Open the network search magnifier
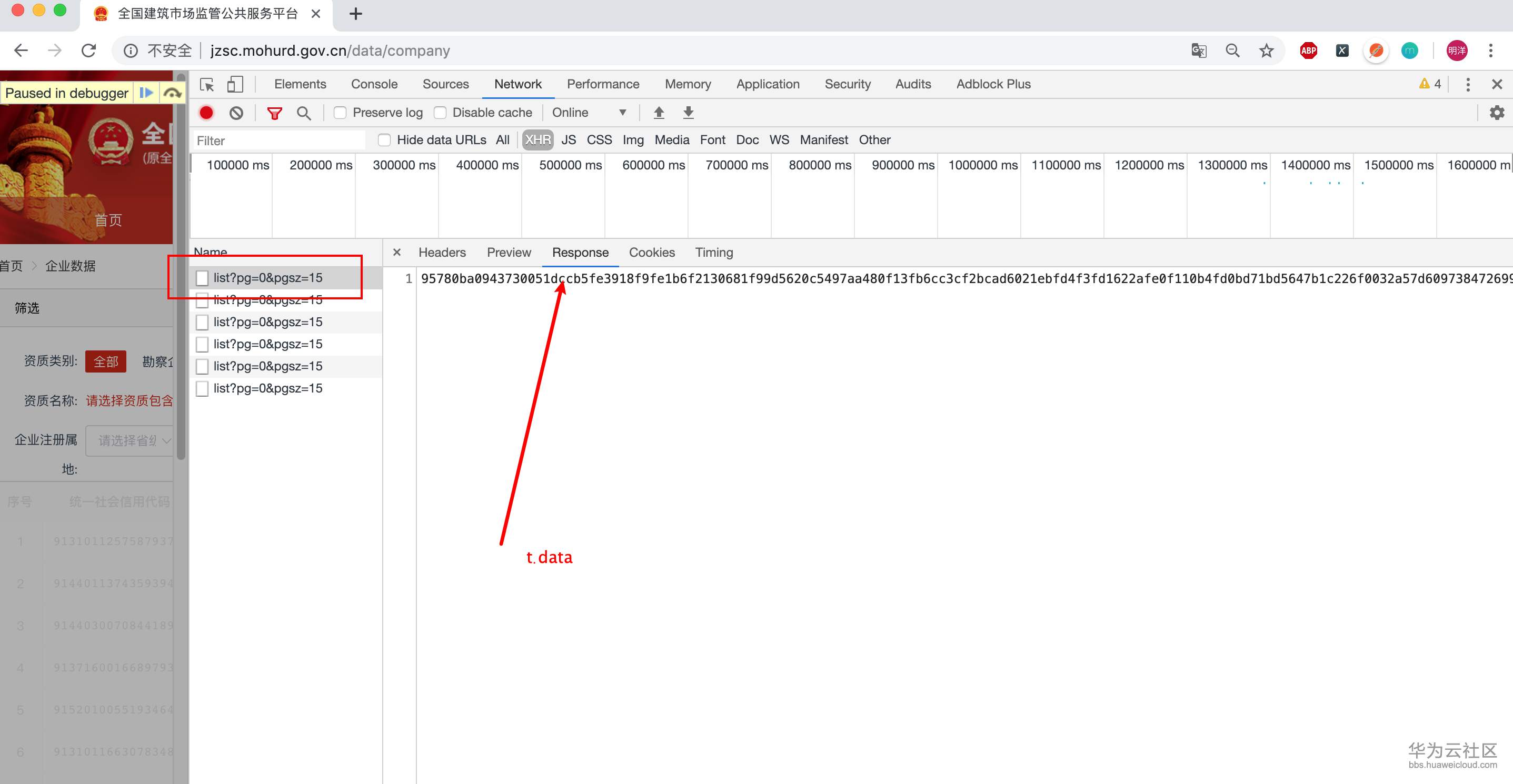The image size is (1513, 784). tap(304, 113)
